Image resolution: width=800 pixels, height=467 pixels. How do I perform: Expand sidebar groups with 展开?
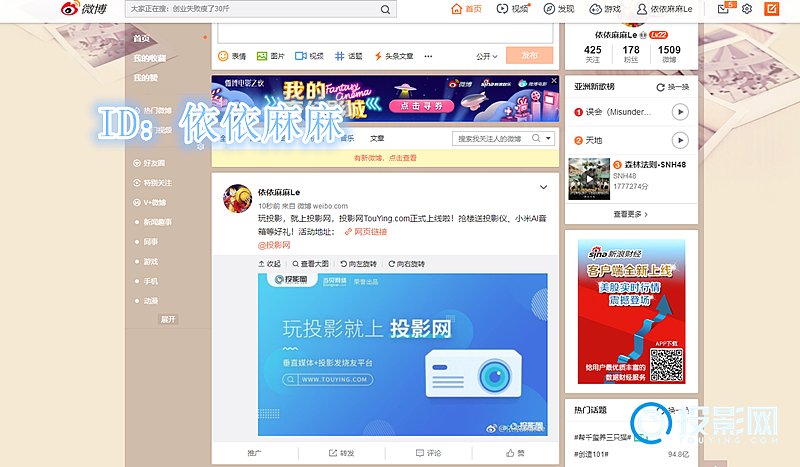168,319
